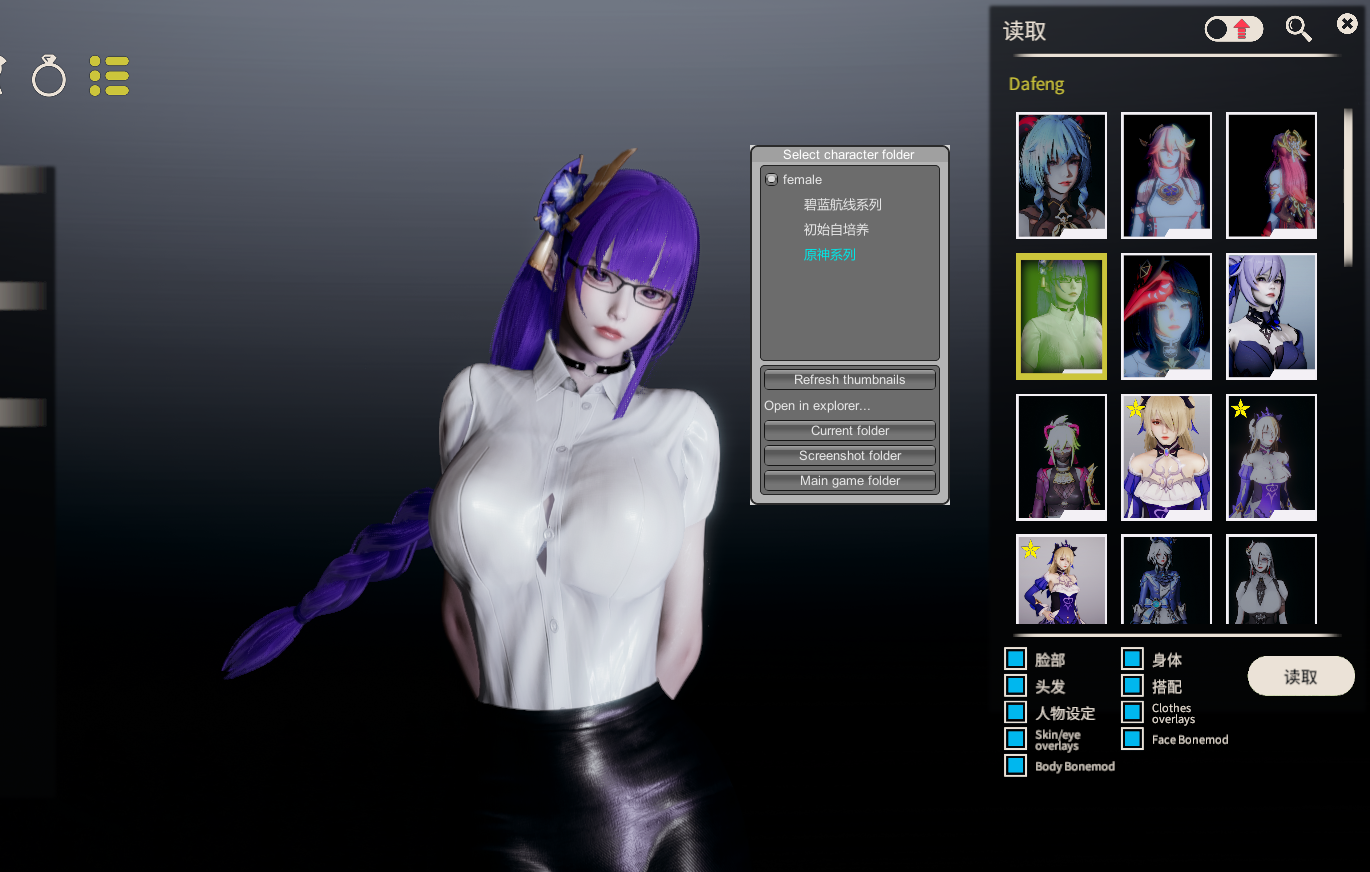Select the pink-haired fox-ear character card

tap(1166, 175)
